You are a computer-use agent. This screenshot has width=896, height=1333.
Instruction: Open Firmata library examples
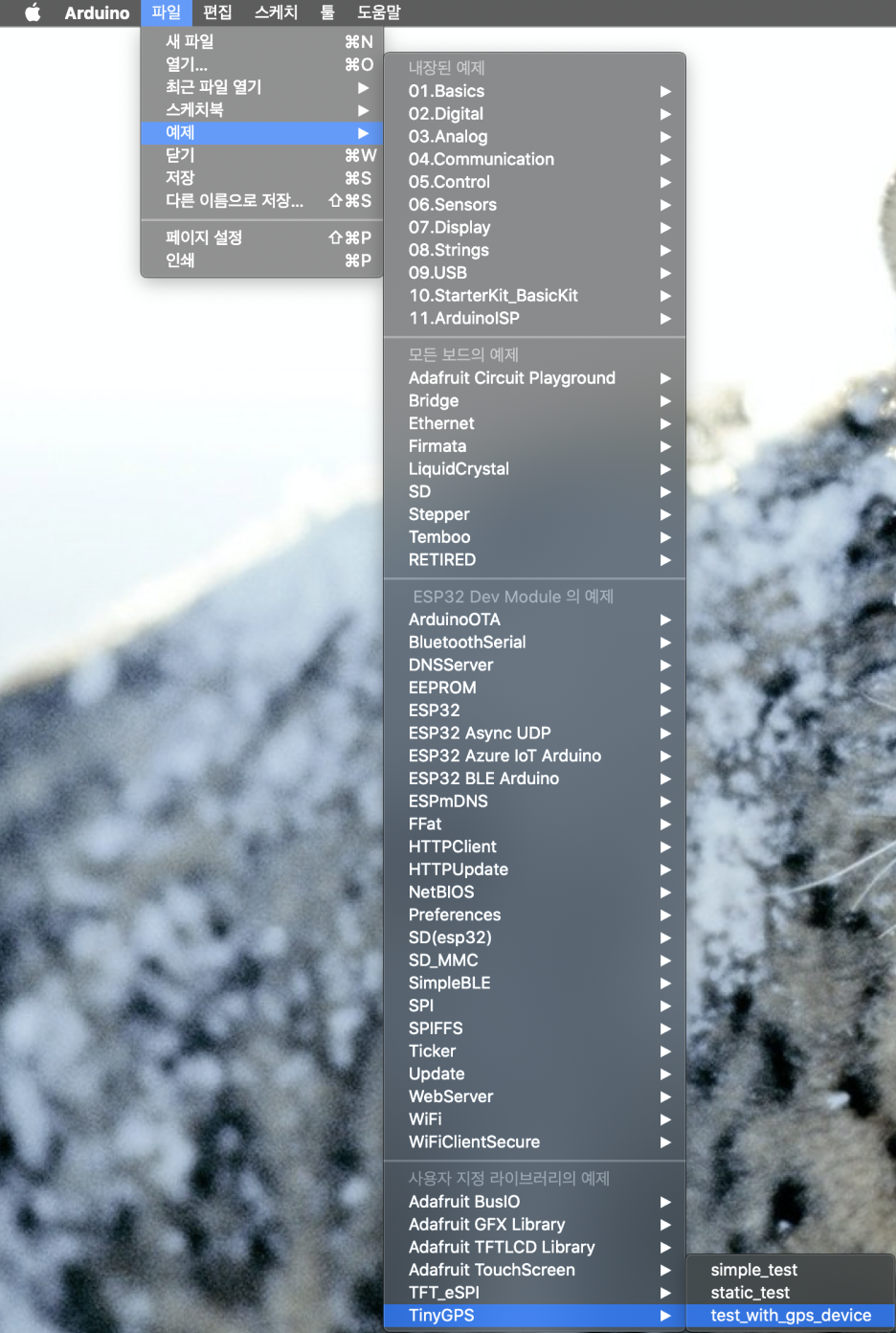click(x=535, y=446)
